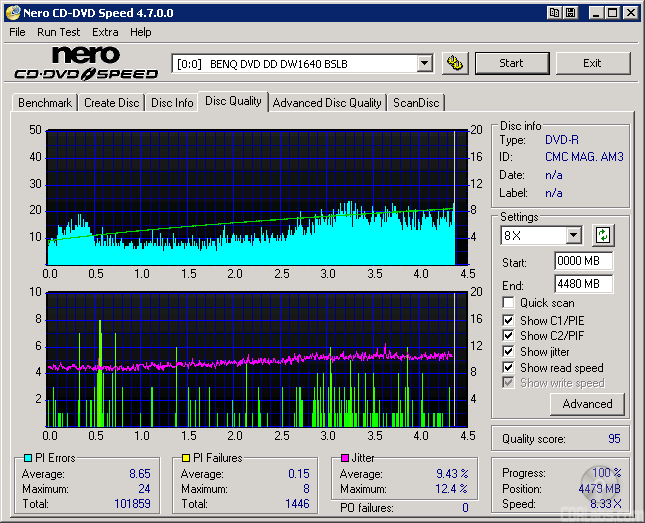The width and height of the screenshot is (645, 523).
Task: Click the save floppy disk icon in title bar
Action: [570, 12]
